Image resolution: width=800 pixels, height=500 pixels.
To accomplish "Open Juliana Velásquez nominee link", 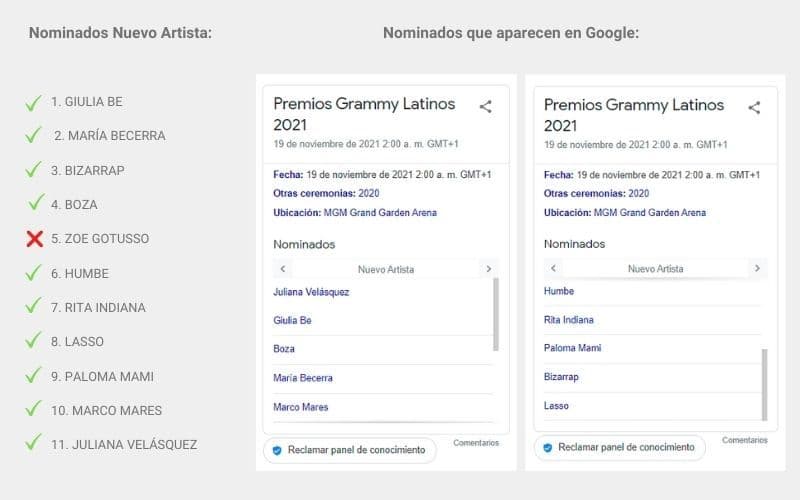I will [311, 292].
